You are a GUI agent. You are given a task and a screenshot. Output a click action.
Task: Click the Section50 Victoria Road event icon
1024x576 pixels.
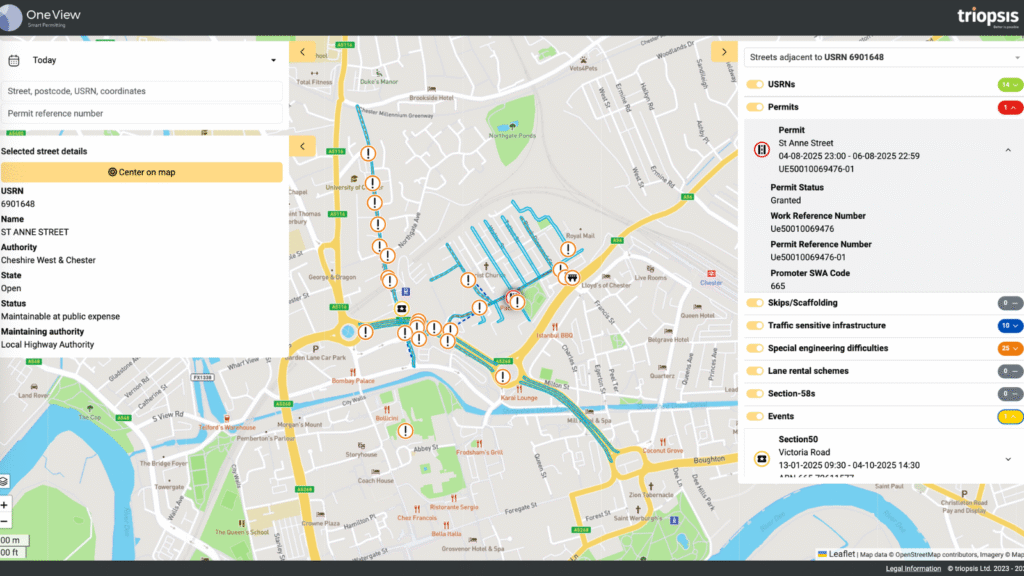pos(761,459)
